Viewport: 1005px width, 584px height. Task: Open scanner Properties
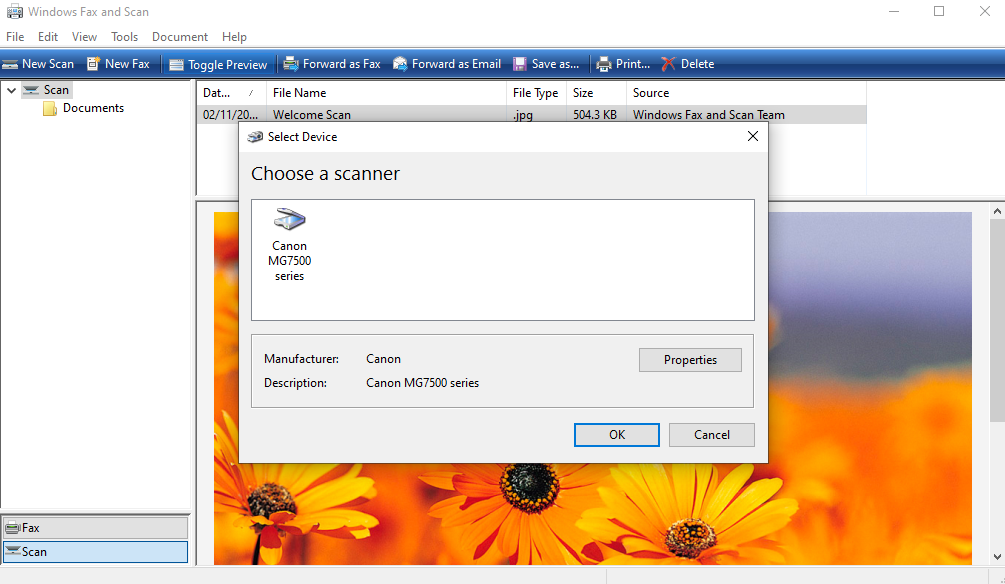(690, 360)
